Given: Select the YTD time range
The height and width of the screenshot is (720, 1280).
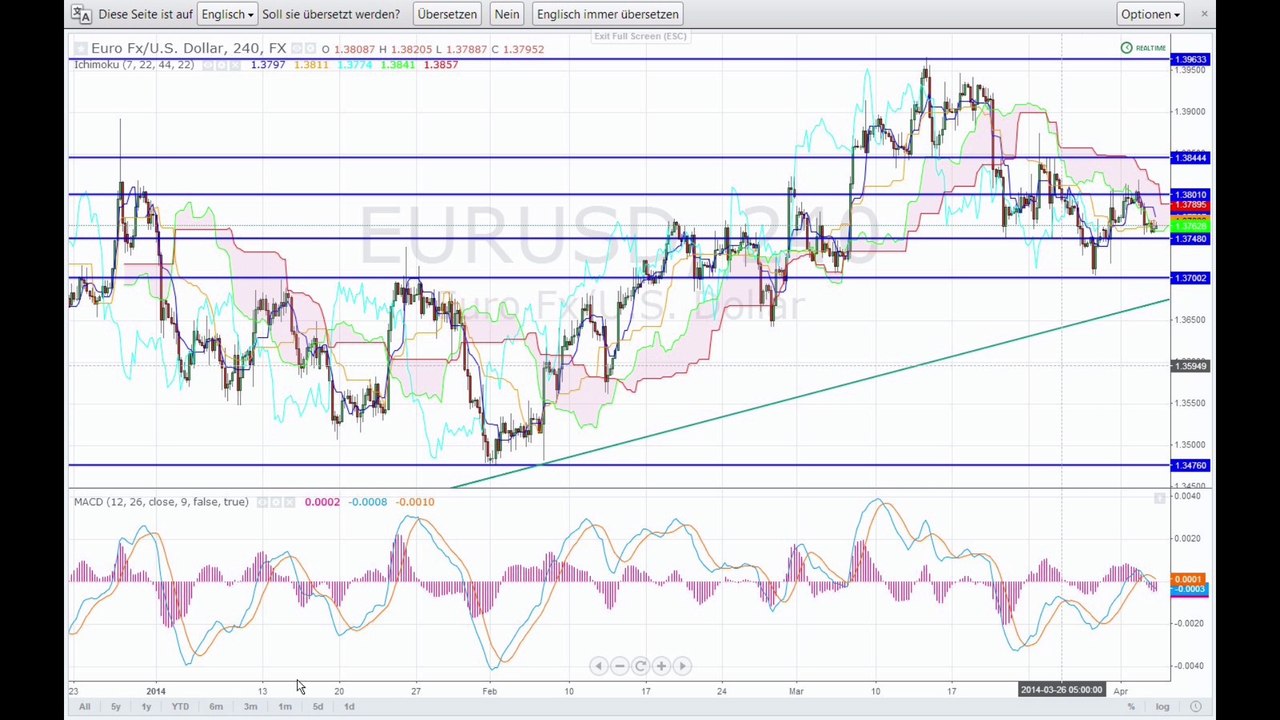Looking at the screenshot, I should (x=180, y=707).
